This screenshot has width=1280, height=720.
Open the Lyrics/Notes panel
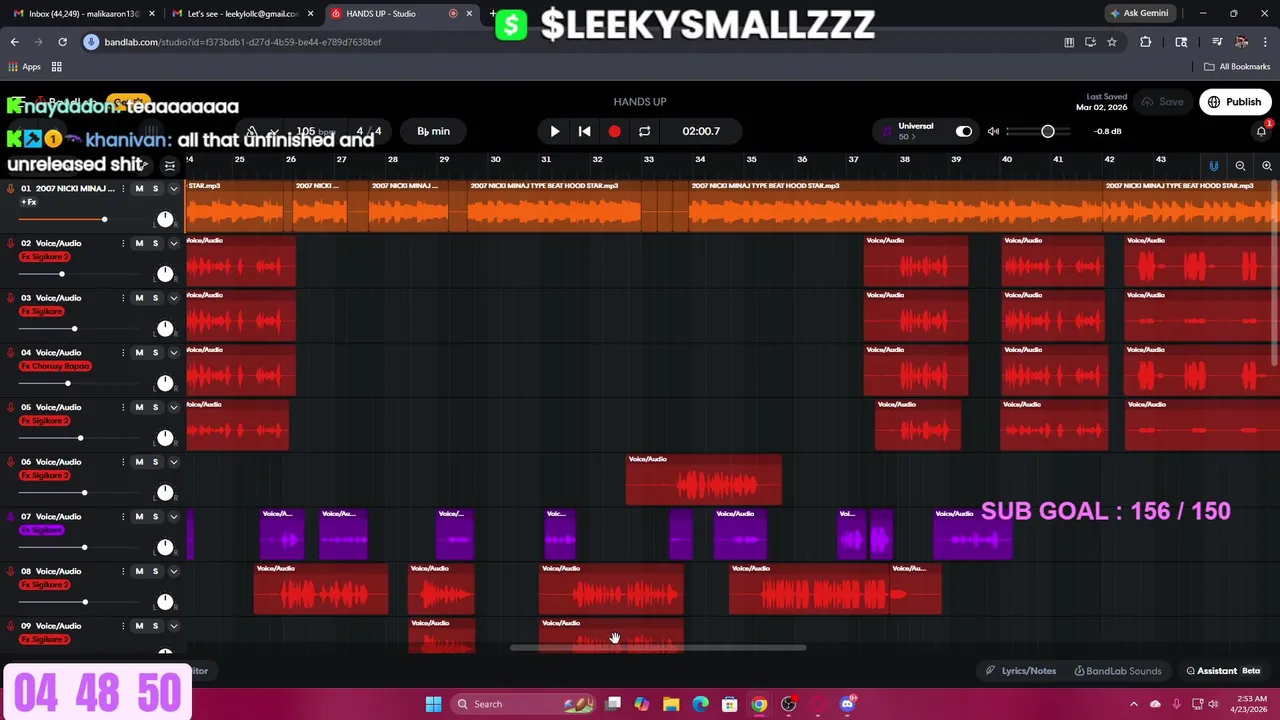coord(1021,671)
